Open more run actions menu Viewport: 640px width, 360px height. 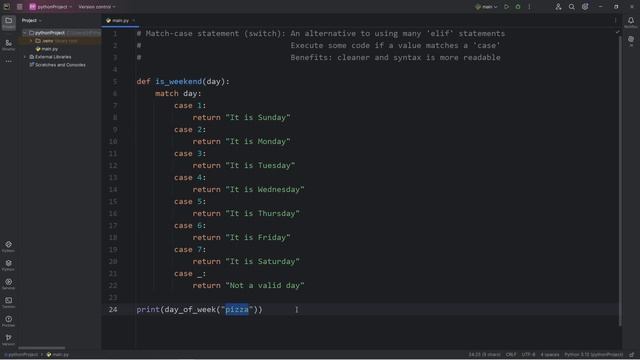(x=529, y=7)
